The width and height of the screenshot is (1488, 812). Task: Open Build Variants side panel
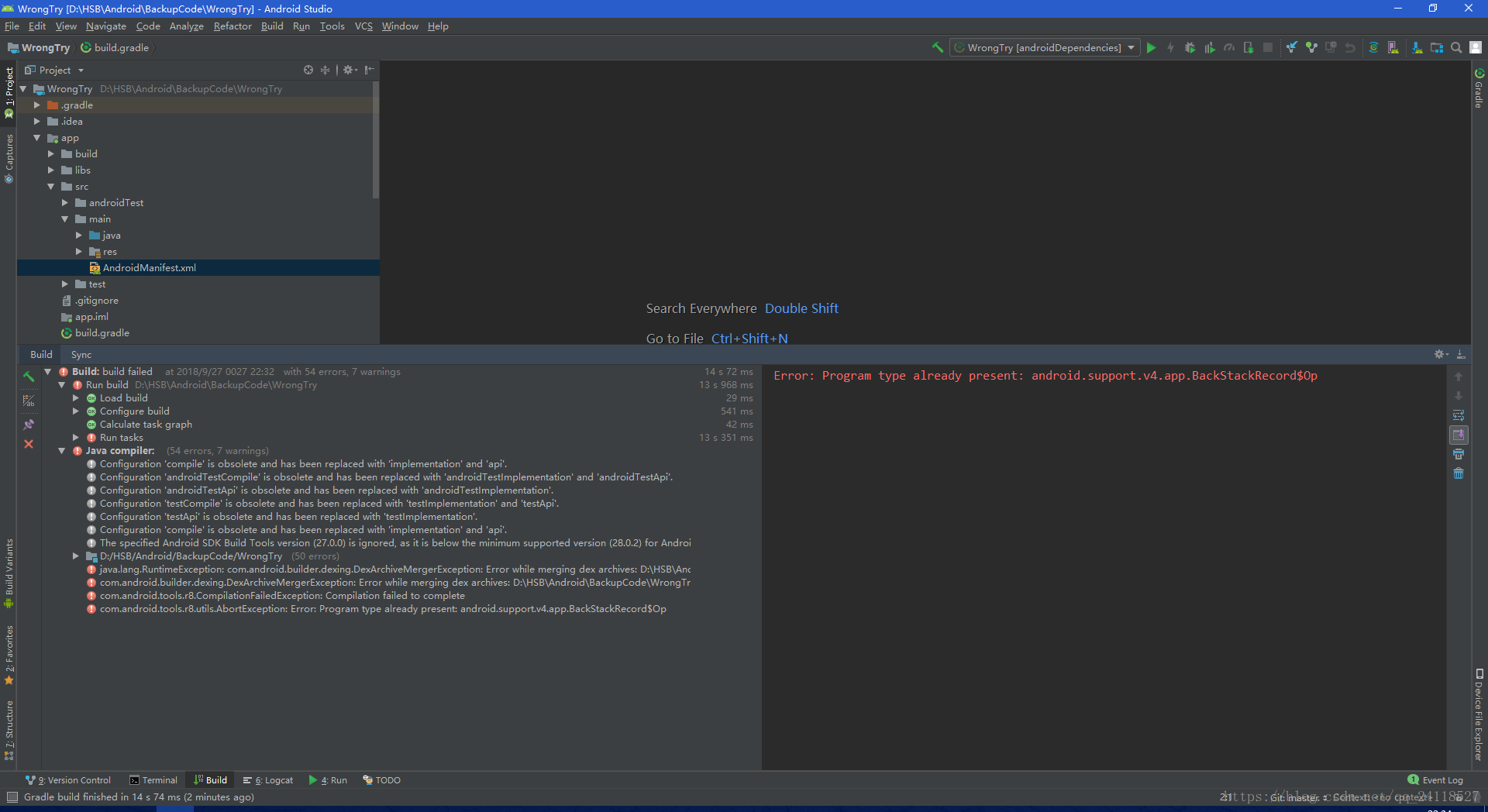pos(9,573)
